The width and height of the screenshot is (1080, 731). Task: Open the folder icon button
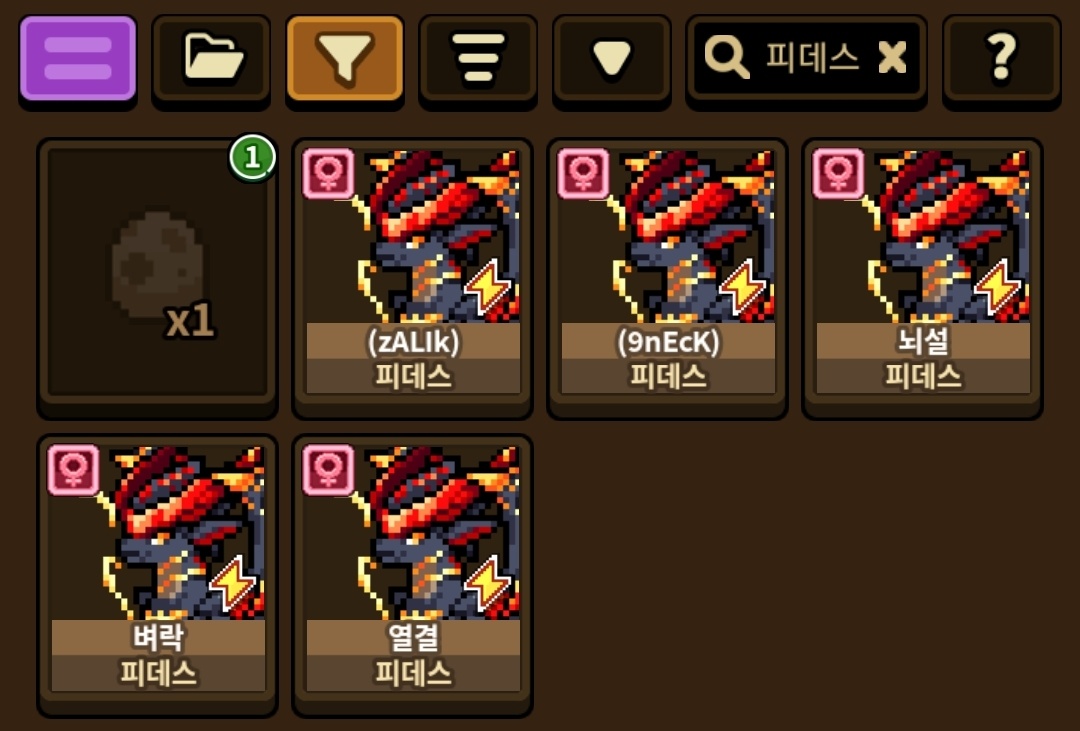point(211,60)
